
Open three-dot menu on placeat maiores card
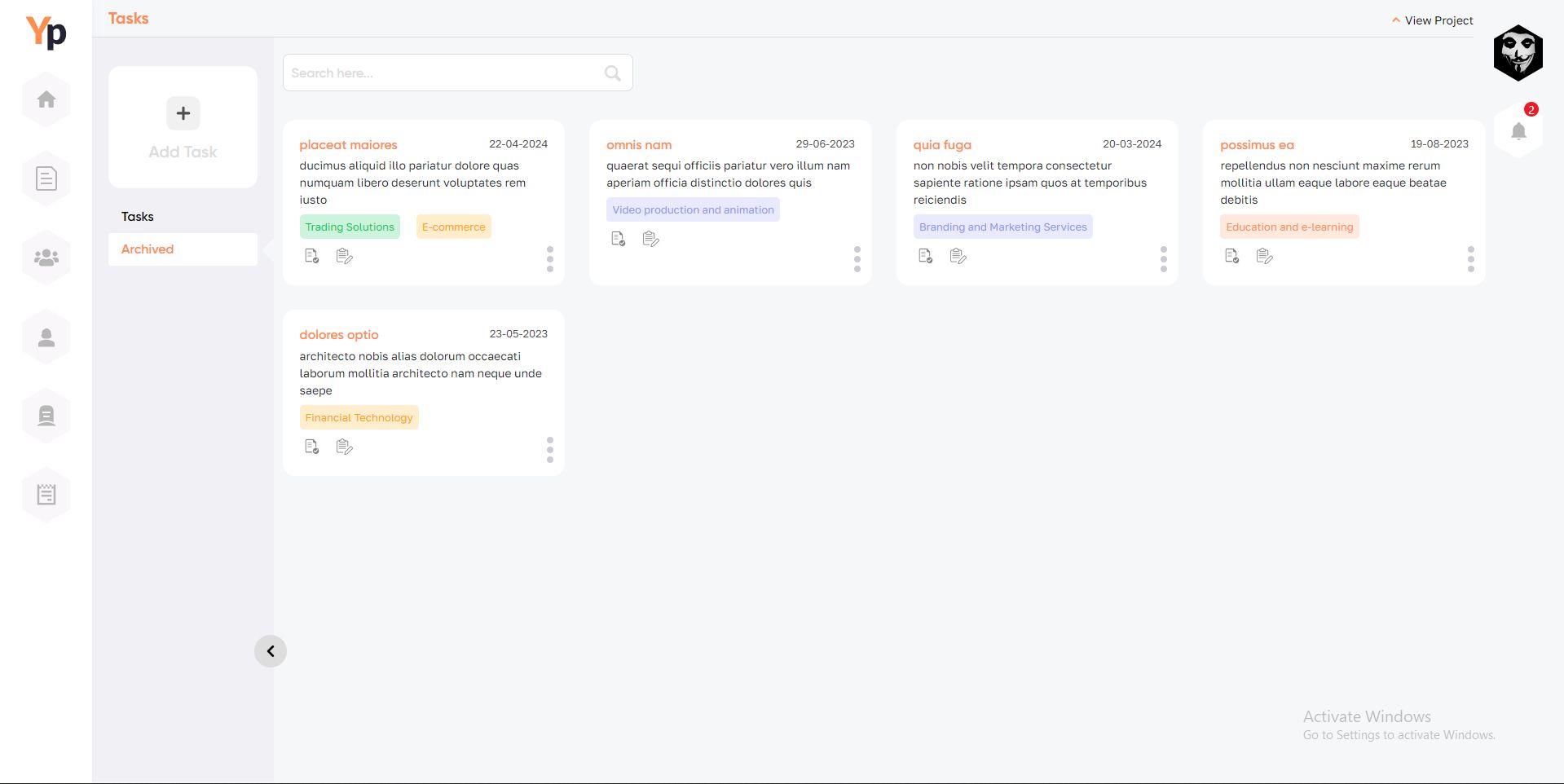click(x=550, y=259)
